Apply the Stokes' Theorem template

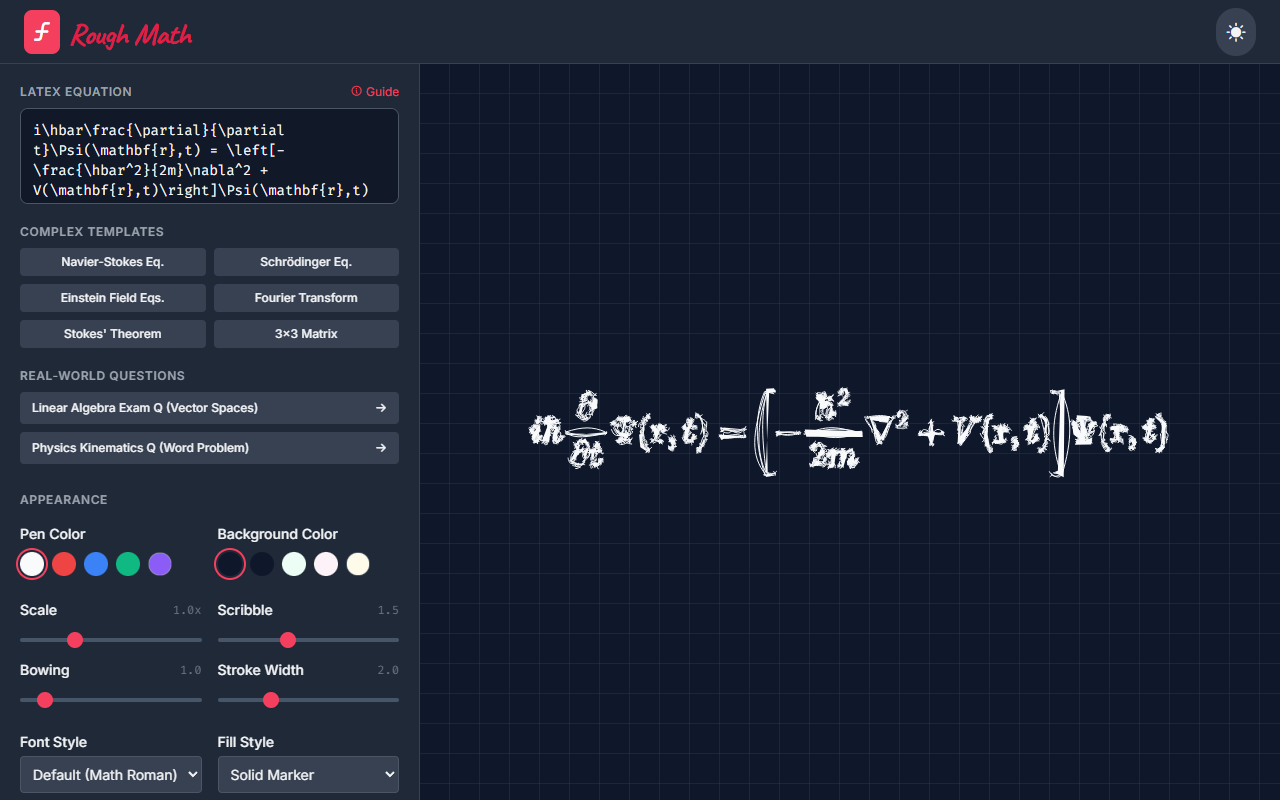(113, 334)
